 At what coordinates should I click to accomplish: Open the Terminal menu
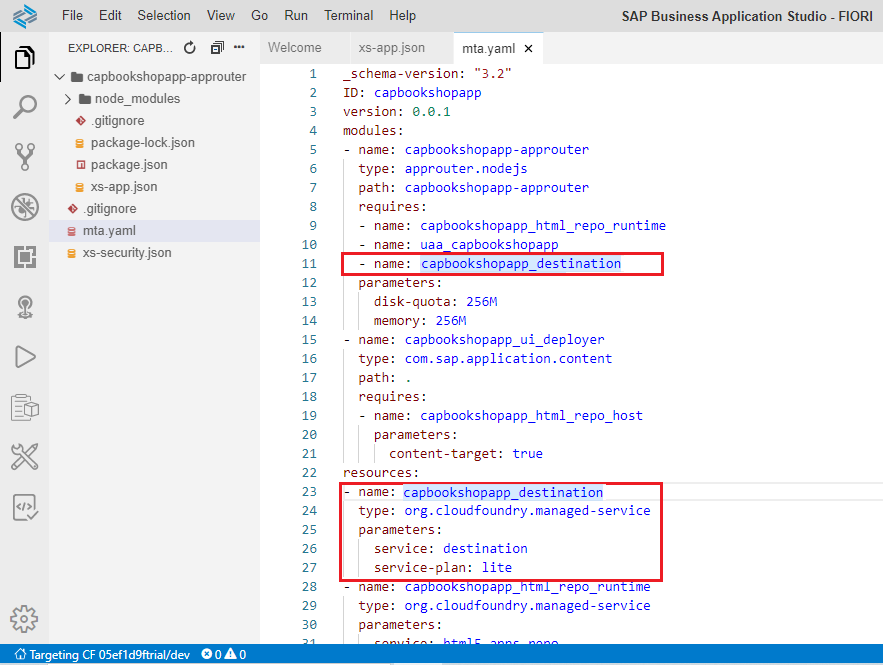click(x=348, y=15)
